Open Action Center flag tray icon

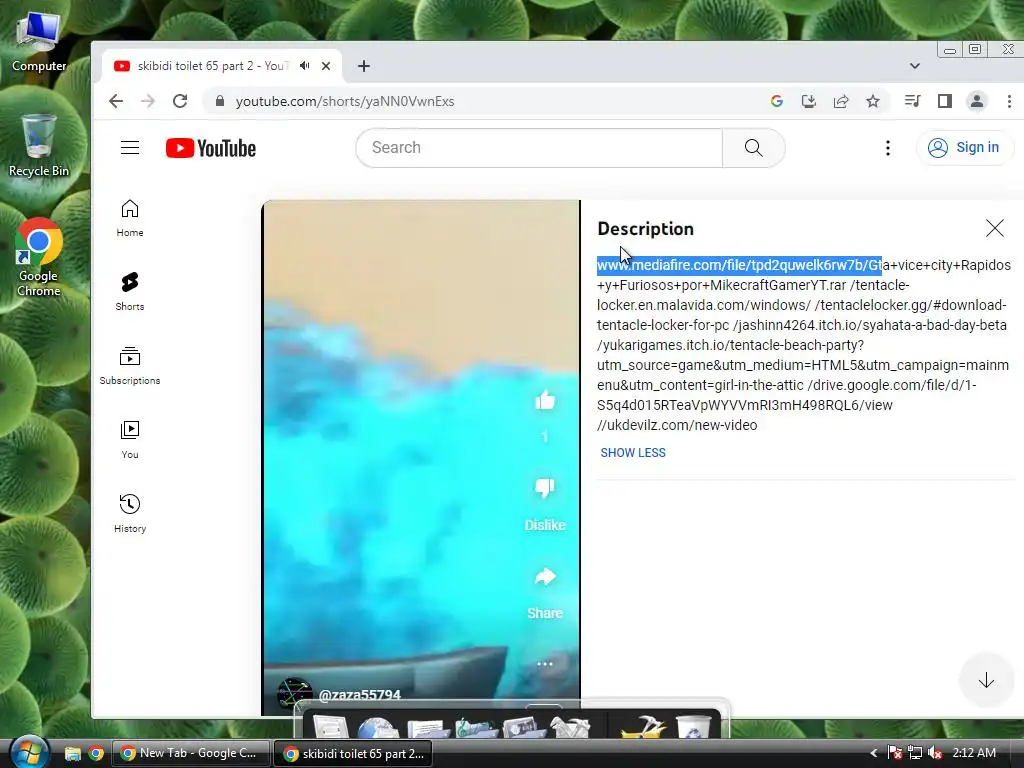click(x=895, y=753)
